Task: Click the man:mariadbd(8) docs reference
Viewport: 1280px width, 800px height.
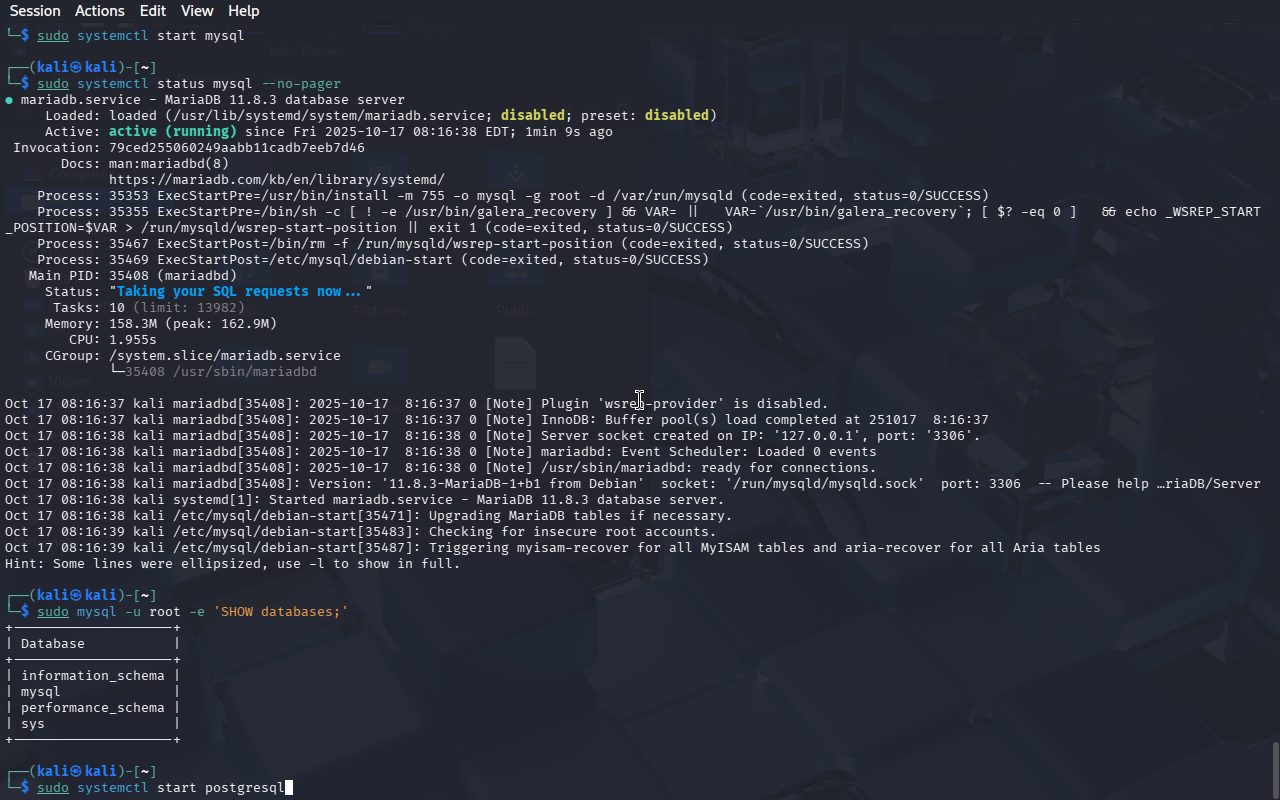Action: [x=168, y=164]
